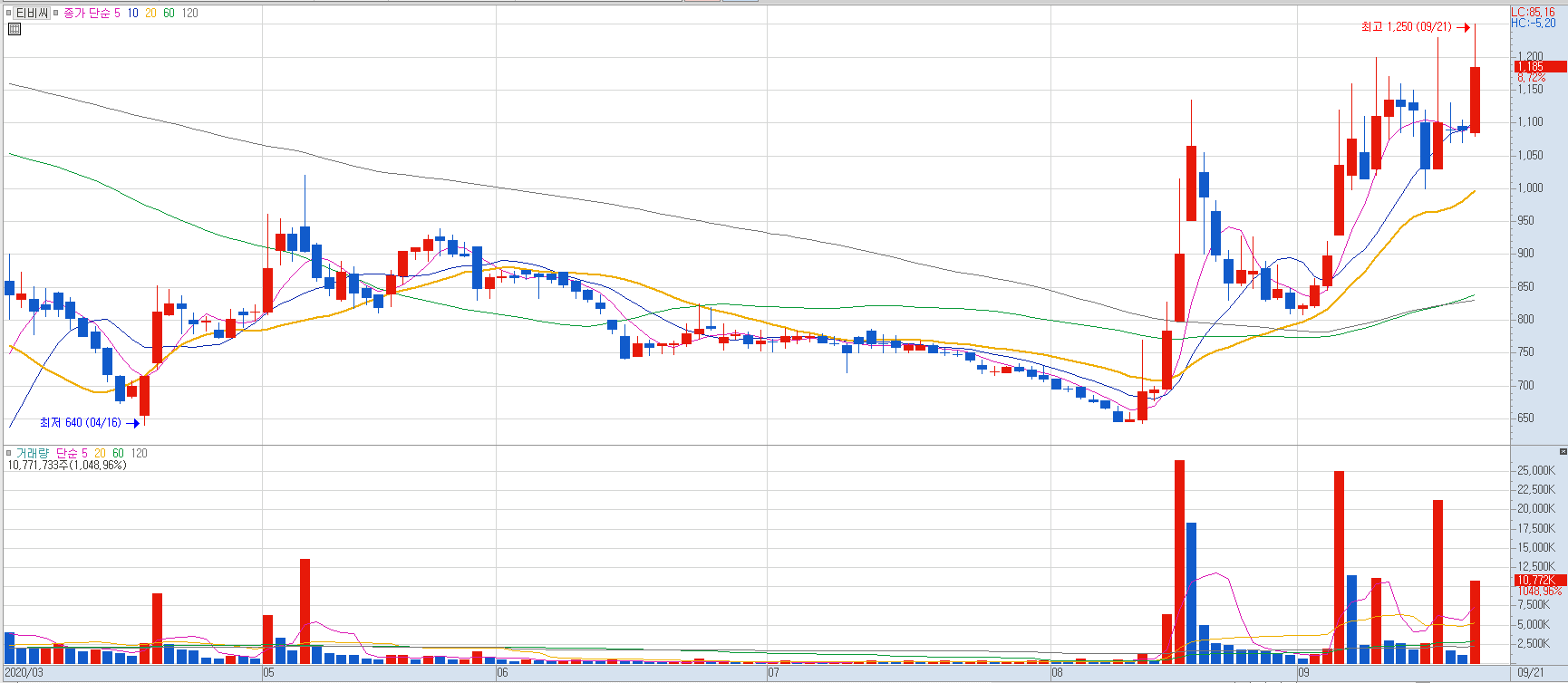The image size is (1568, 683).
Task: Click the blue price MA period 10 label
Action: (133, 14)
